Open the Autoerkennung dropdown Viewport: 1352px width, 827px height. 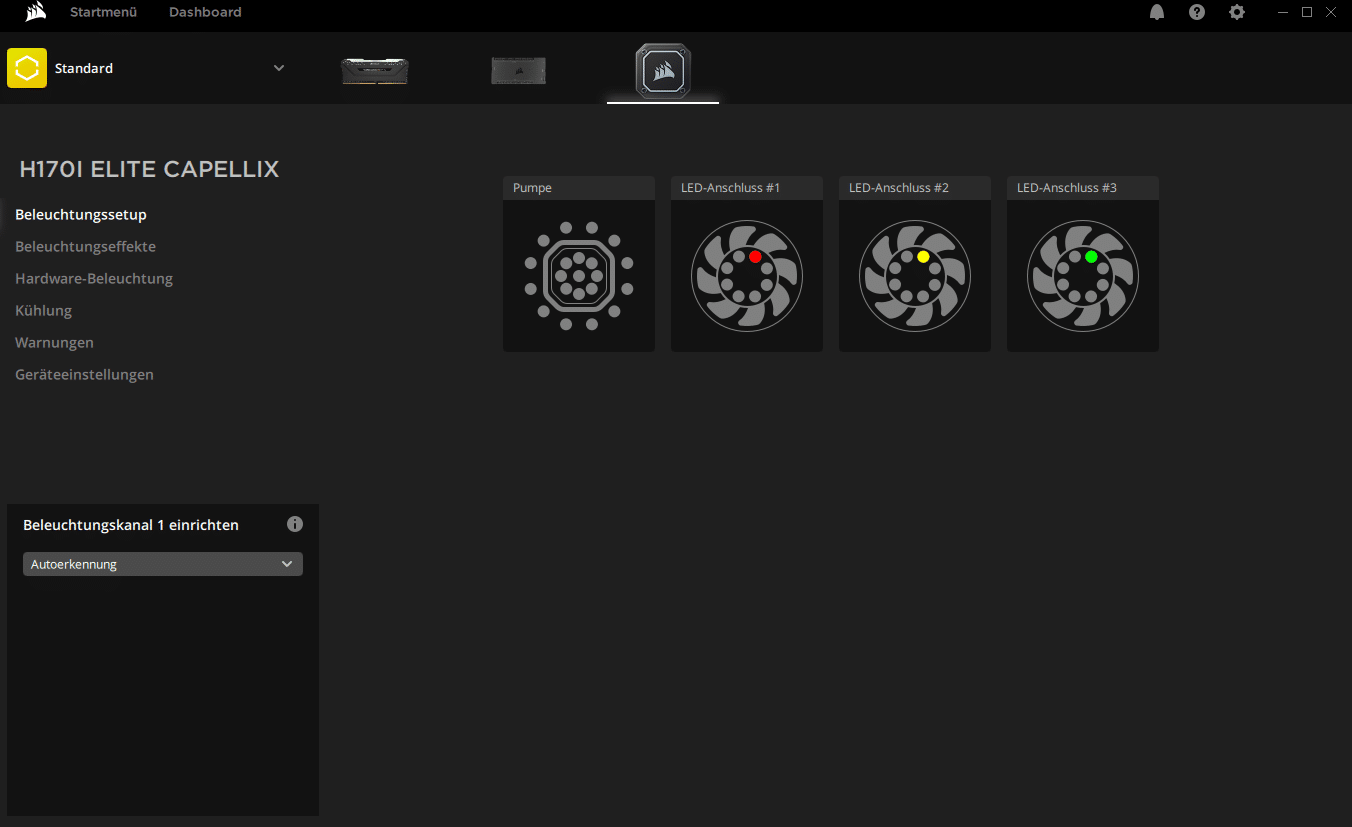[x=162, y=564]
